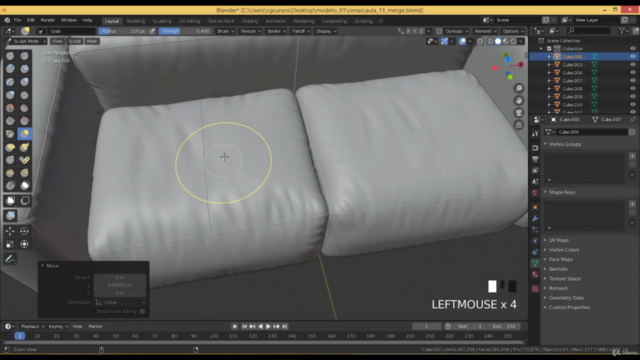This screenshot has width=640, height=360.
Task: Open the File menu
Action: coord(18,20)
